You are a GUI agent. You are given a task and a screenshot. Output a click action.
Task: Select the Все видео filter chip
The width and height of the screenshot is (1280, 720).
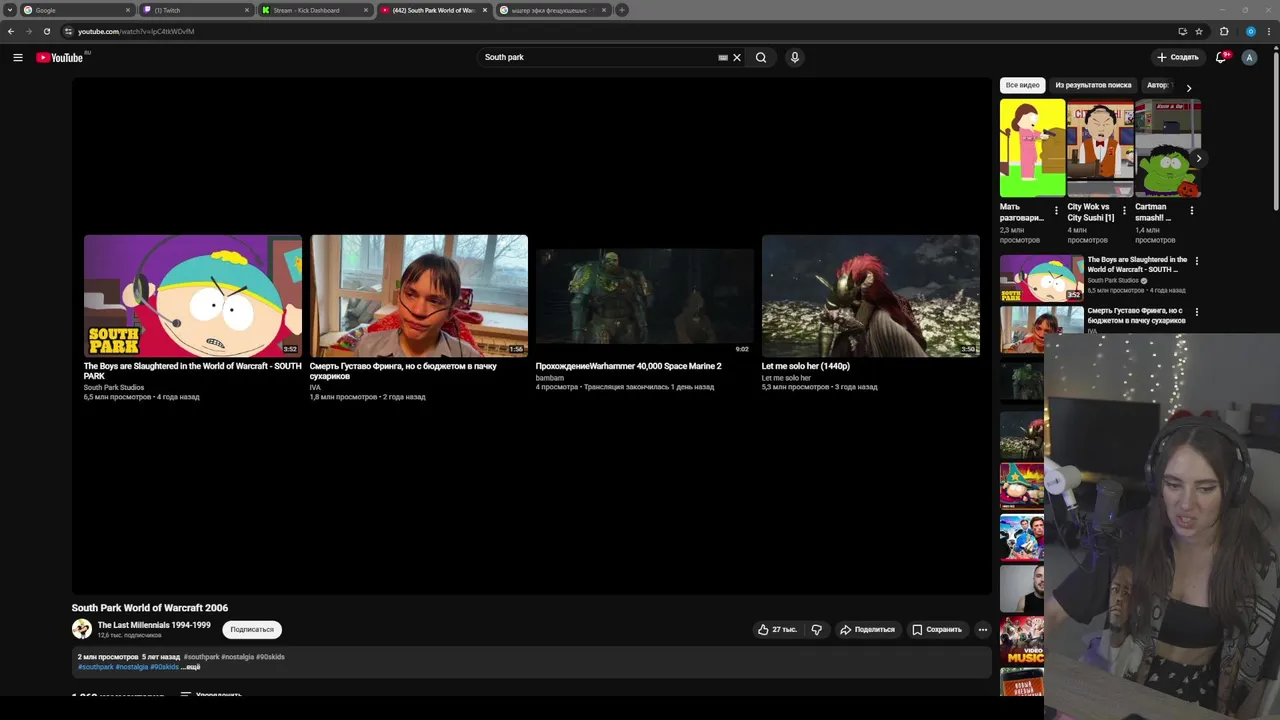[1022, 85]
